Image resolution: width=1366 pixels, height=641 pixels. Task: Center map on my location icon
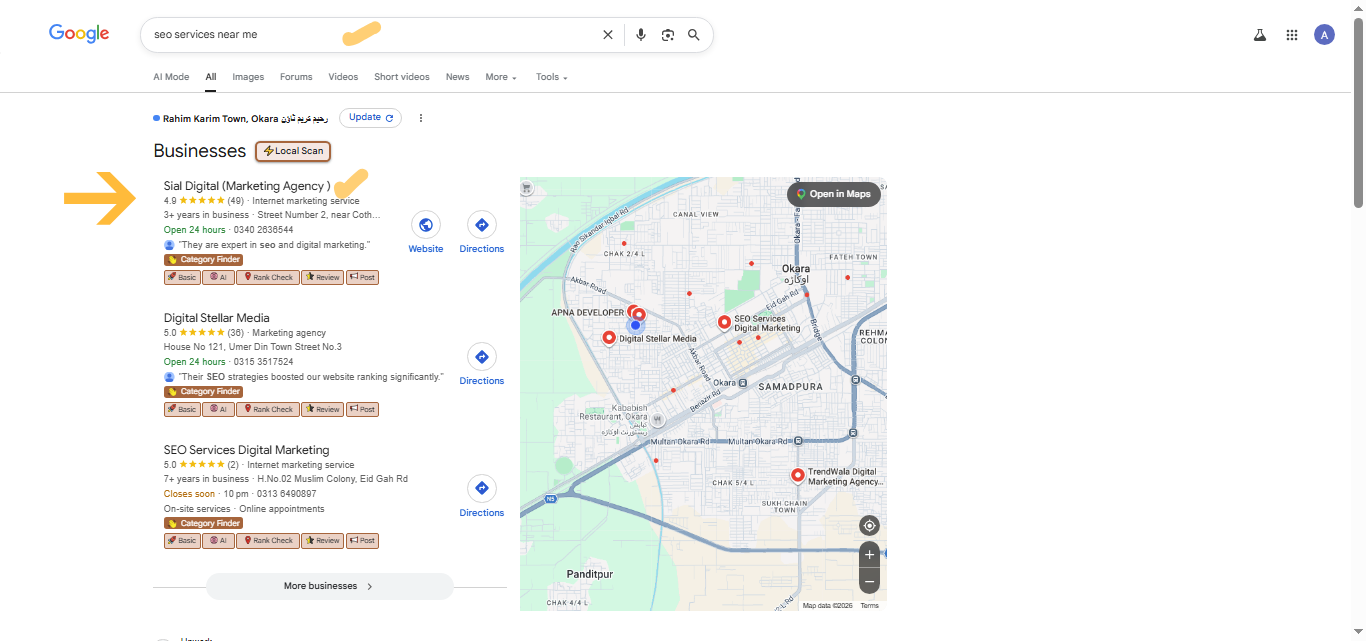(869, 526)
